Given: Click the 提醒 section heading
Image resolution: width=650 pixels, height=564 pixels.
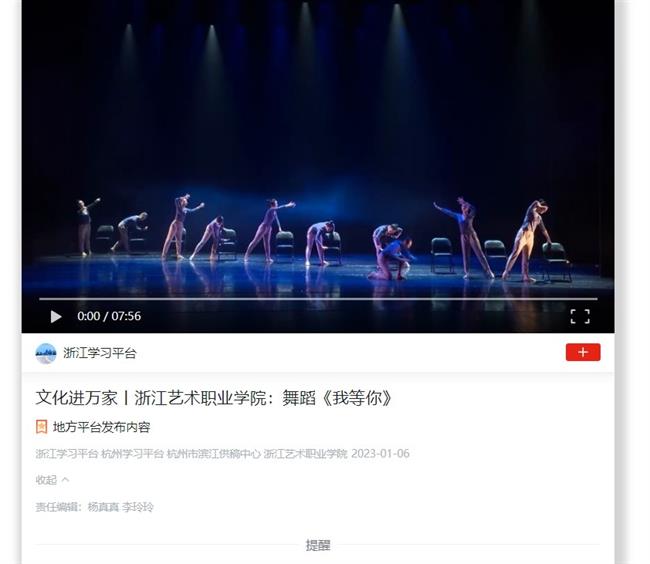Looking at the screenshot, I should (x=318, y=545).
